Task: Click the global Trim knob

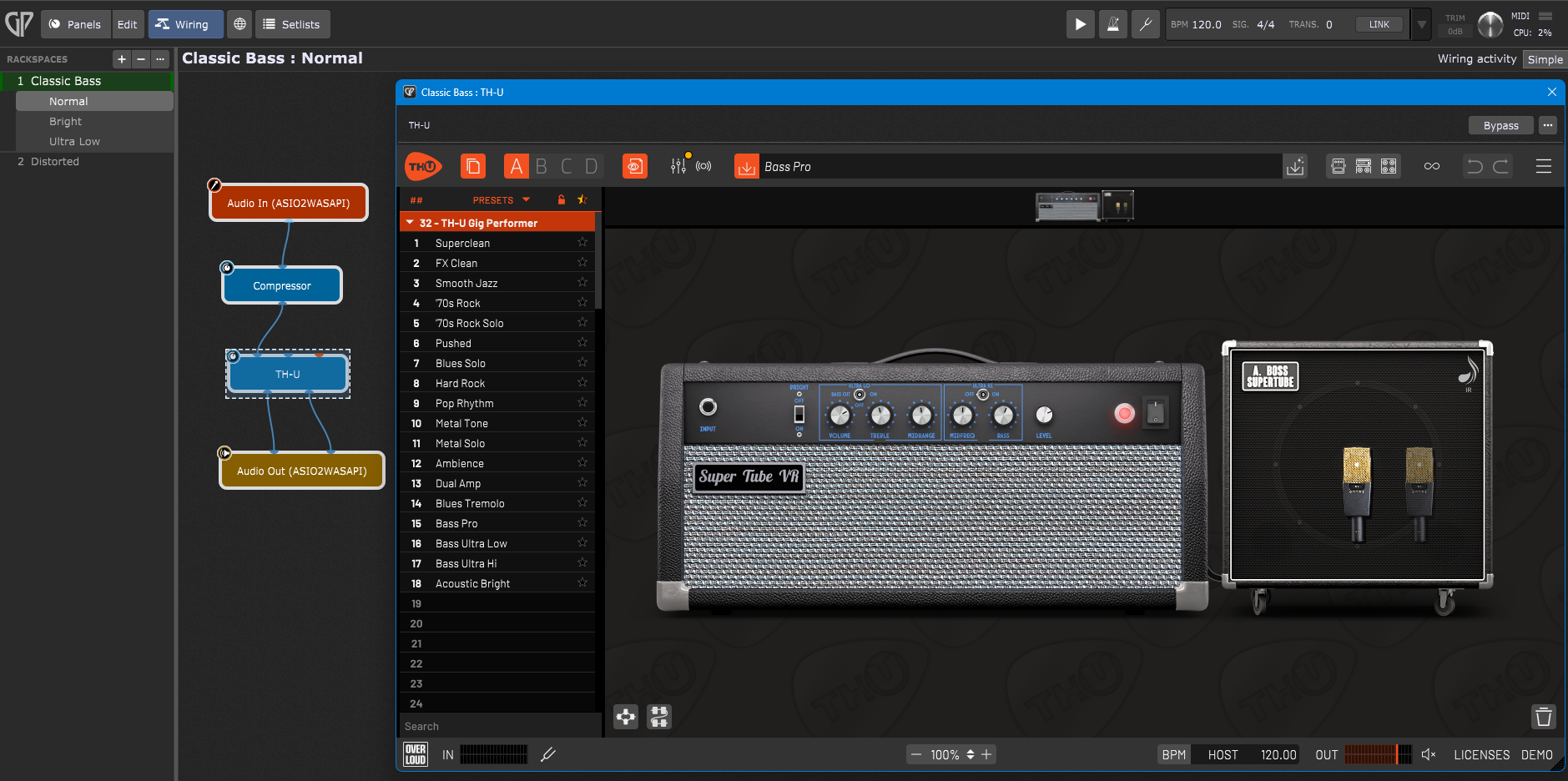Action: pos(1490,24)
